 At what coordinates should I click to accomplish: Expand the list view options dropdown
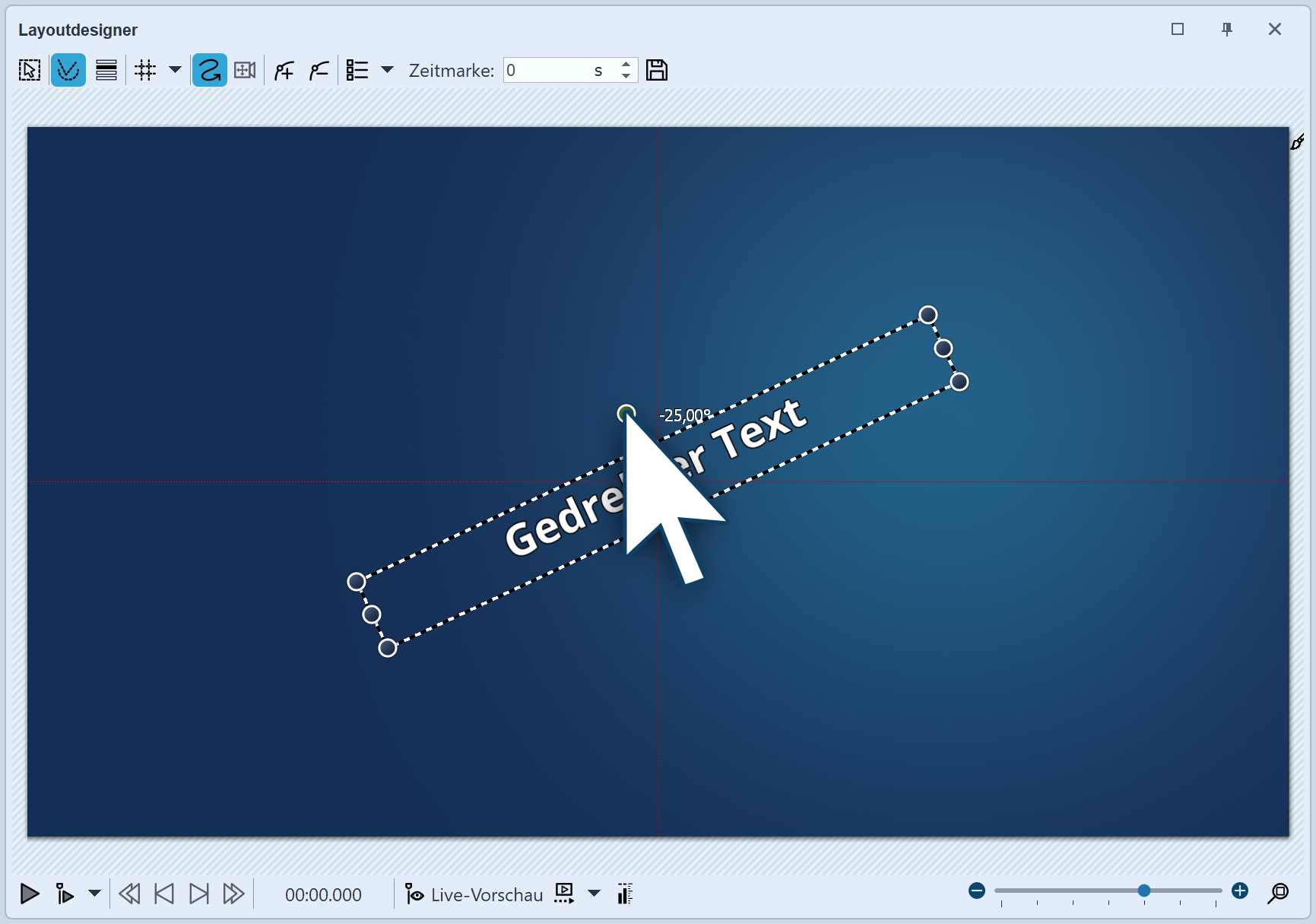coord(388,70)
